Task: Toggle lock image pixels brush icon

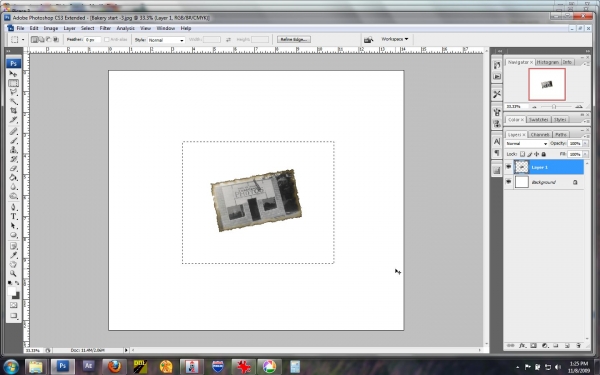Action: [530, 154]
